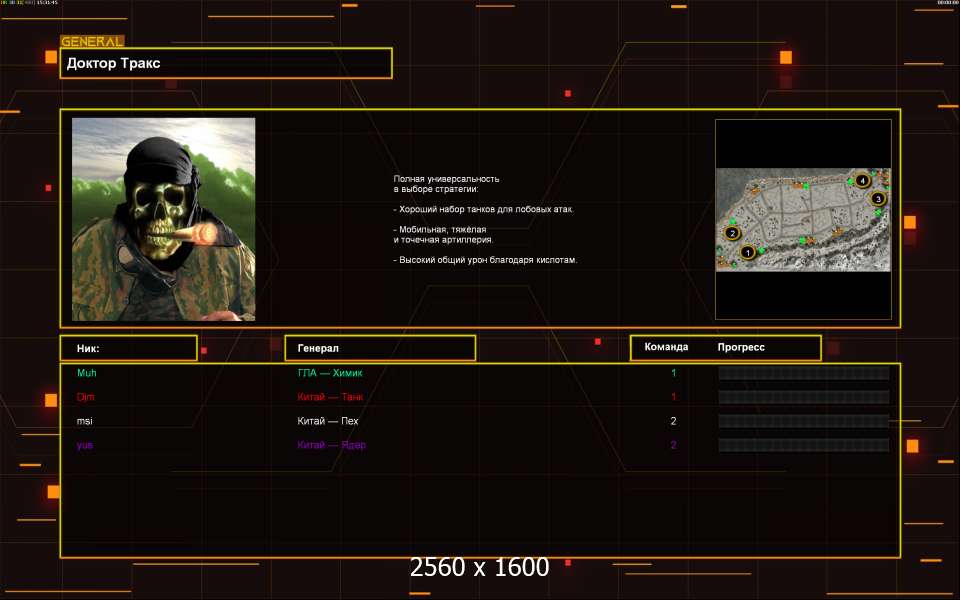960x600 pixels.
Task: Select the Генерал column header
Action: click(x=380, y=348)
